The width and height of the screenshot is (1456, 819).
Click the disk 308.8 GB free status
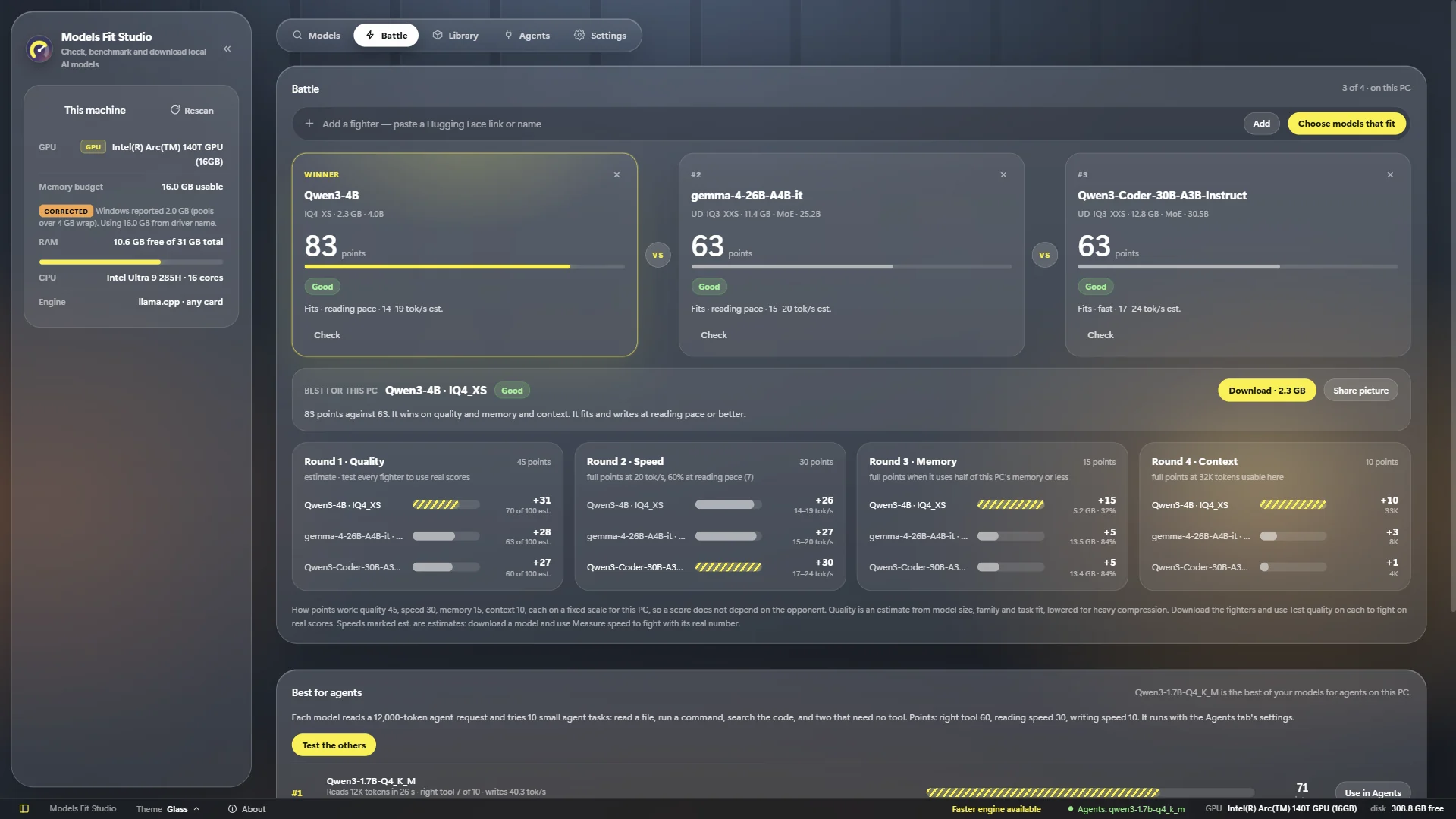click(x=1407, y=808)
